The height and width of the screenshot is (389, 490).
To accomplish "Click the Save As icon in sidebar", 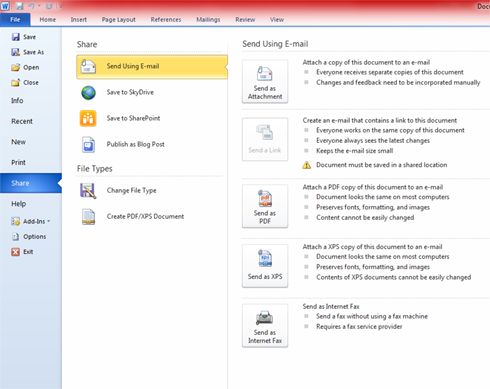I will (x=16, y=52).
